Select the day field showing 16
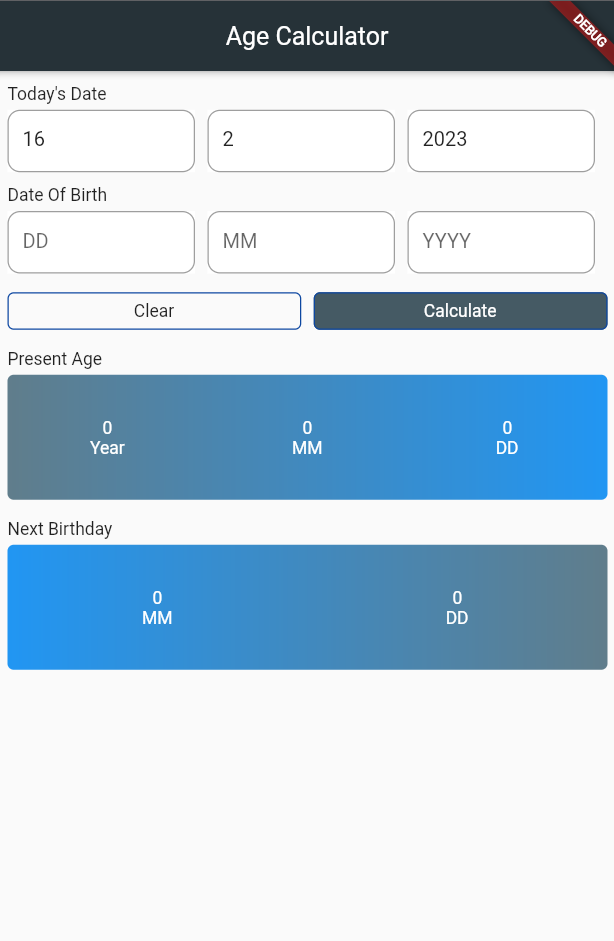The width and height of the screenshot is (614, 941). (100, 141)
